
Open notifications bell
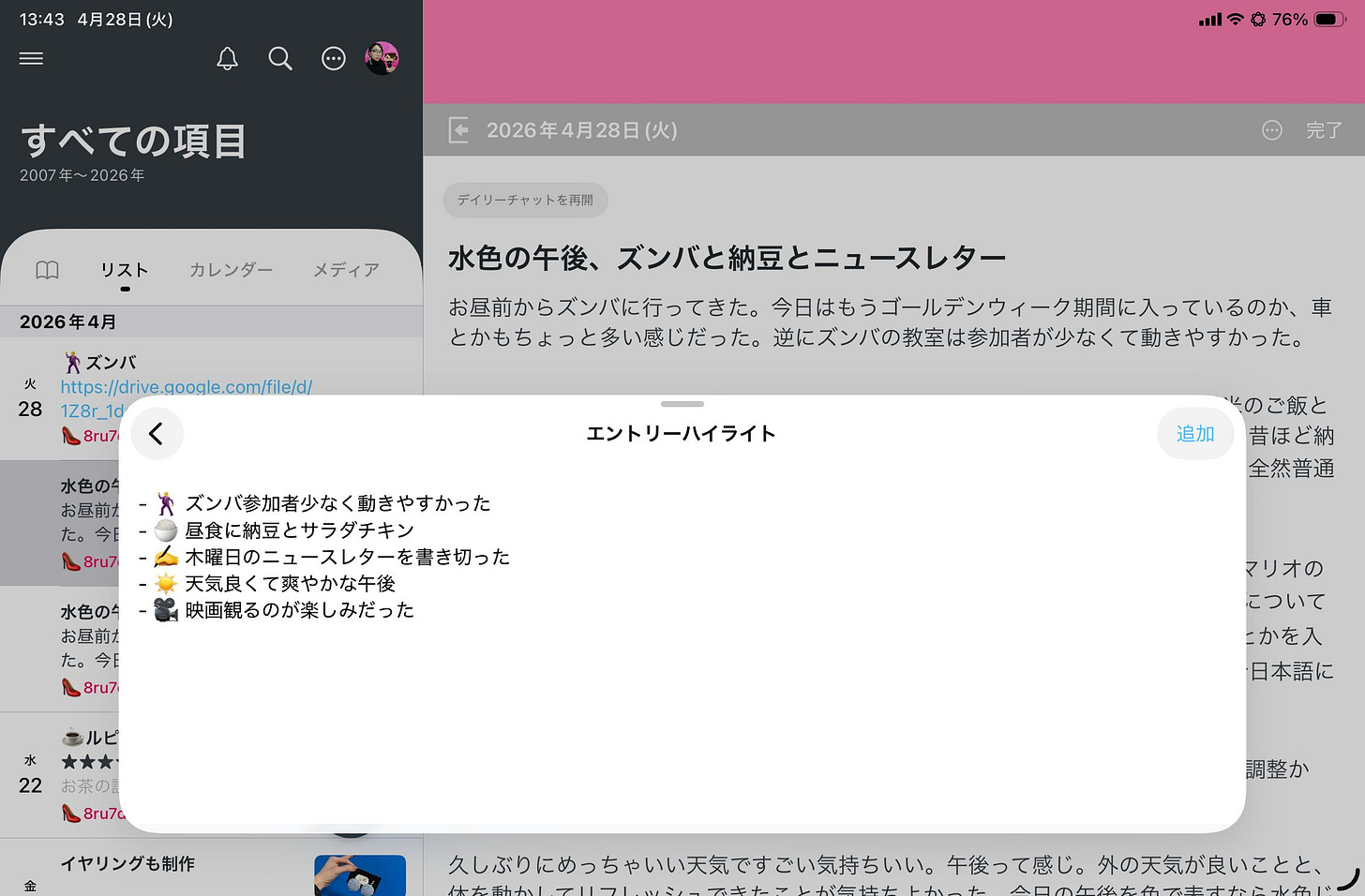pyautogui.click(x=227, y=58)
